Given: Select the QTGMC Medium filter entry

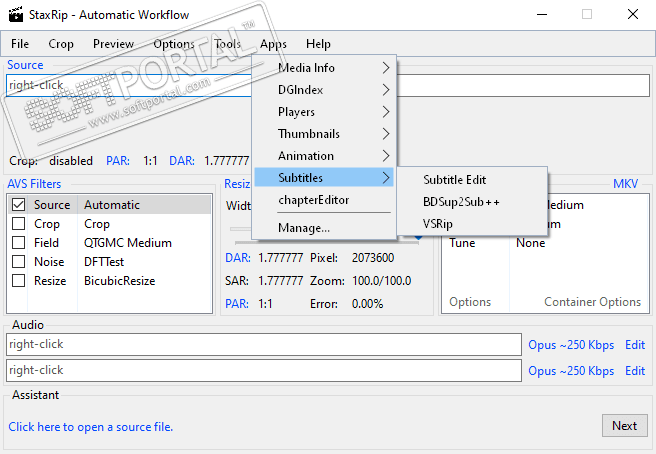Looking at the screenshot, I should (x=128, y=243).
